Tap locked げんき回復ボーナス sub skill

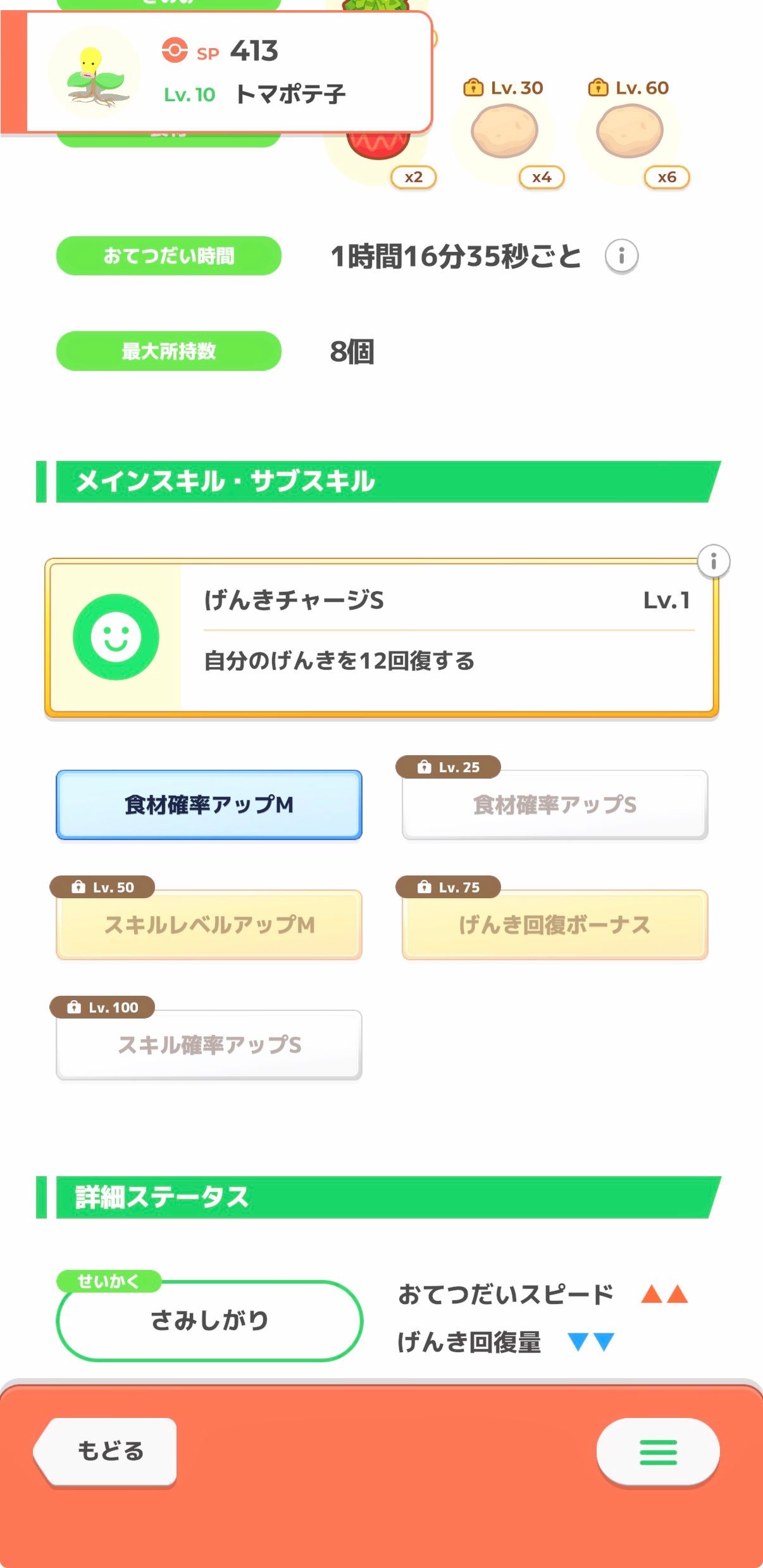555,925
